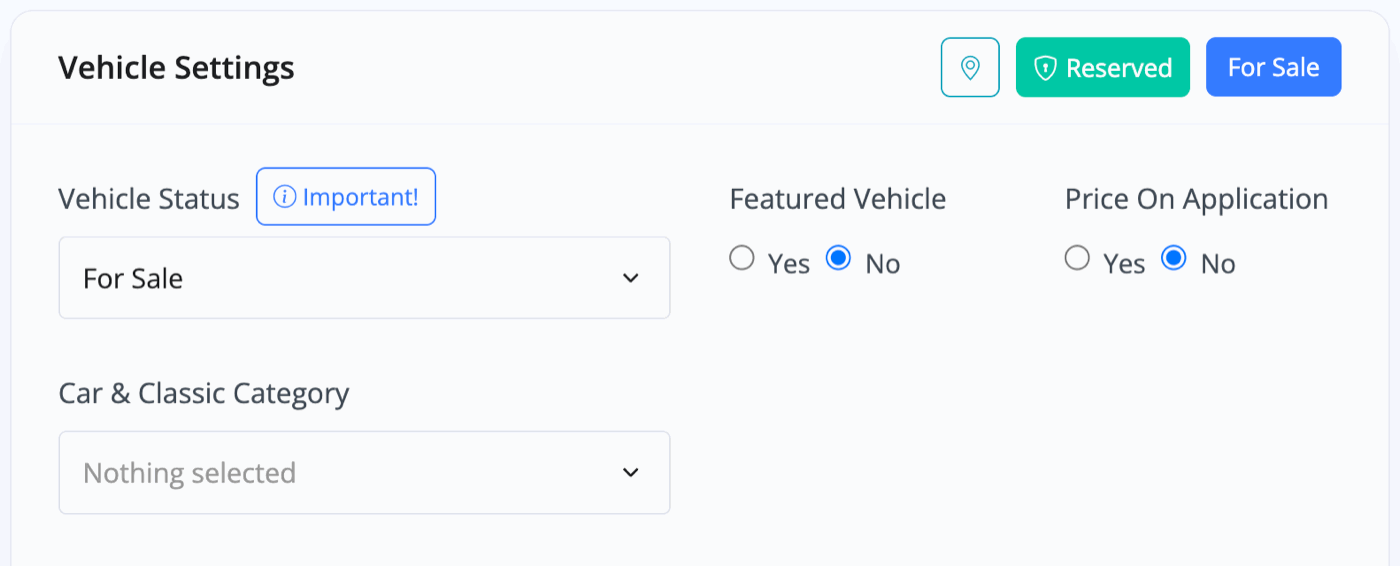The width and height of the screenshot is (1400, 566).
Task: Select the No radio under Featured Vehicle
Action: pos(838,259)
